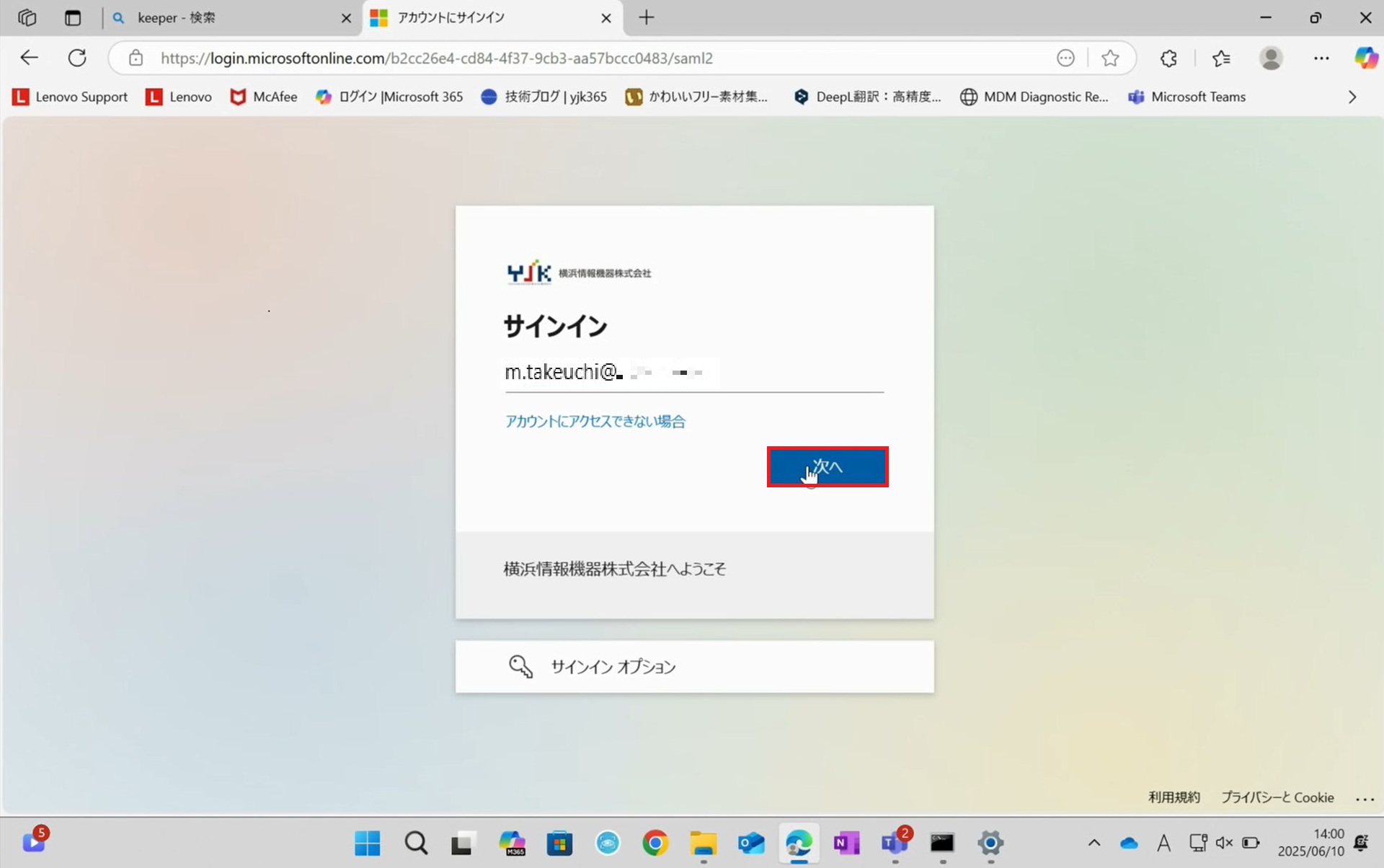This screenshot has height=868, width=1384.
Task: Click the browser profile avatar
Action: click(1271, 58)
